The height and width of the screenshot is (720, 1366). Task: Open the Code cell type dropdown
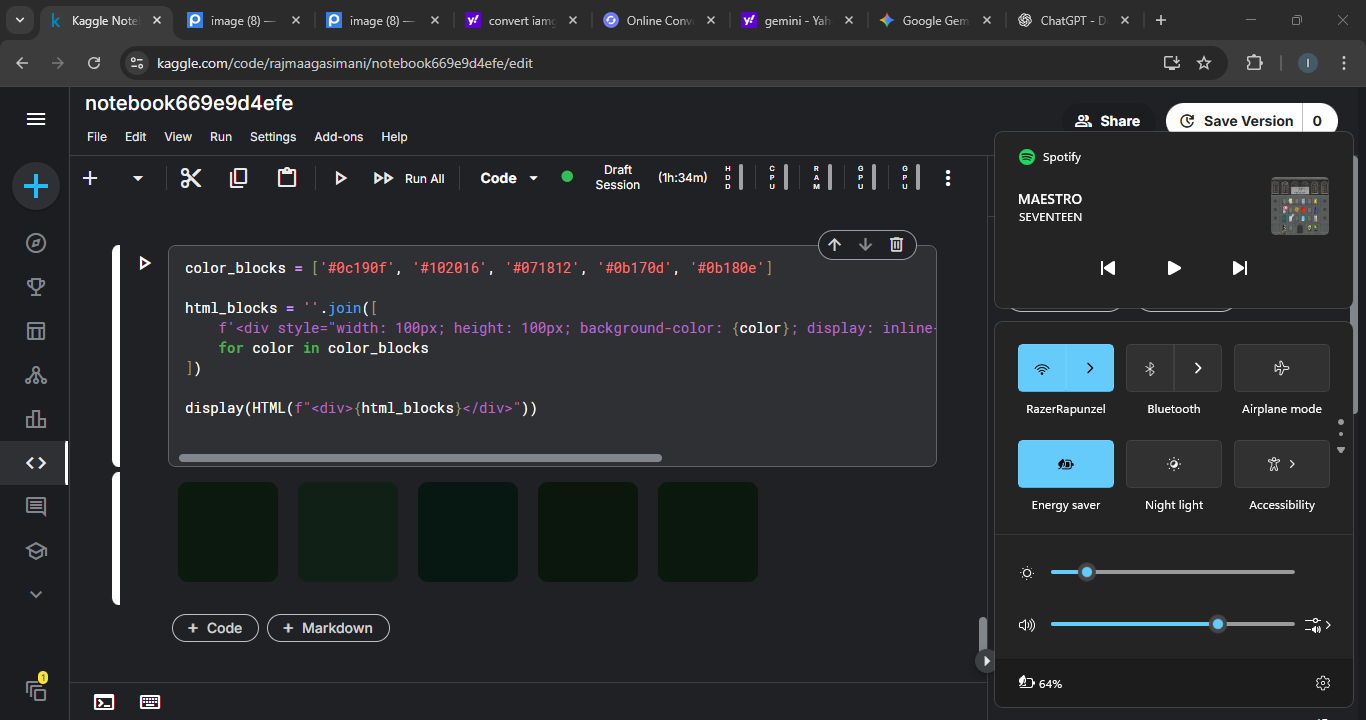click(x=509, y=178)
